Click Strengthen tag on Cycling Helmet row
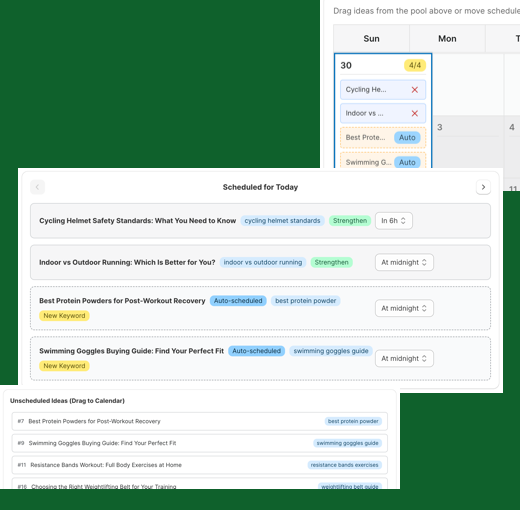Image resolution: width=520 pixels, height=510 pixels. 350,221
